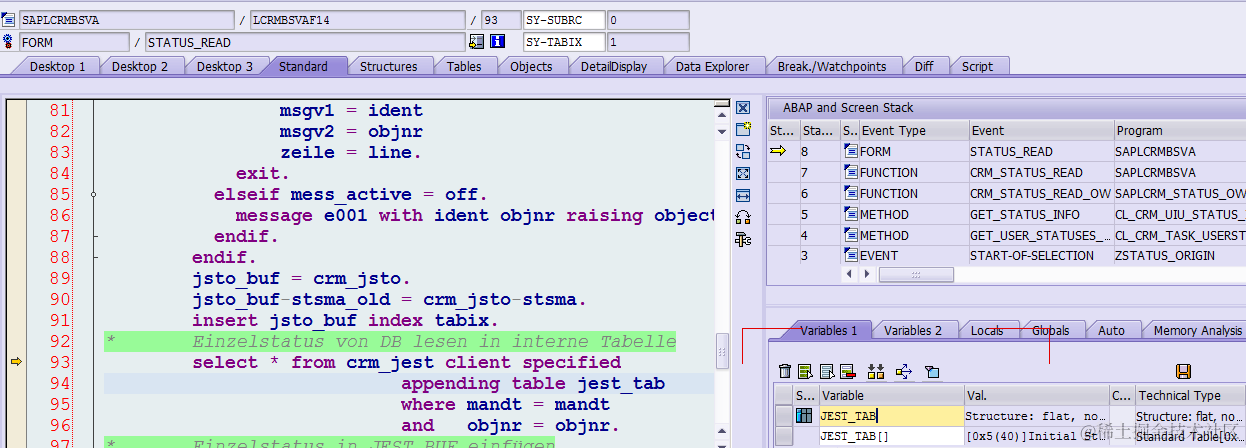1246x448 pixels.
Task: Switch to the Desktop 1 tab
Action: [57, 66]
